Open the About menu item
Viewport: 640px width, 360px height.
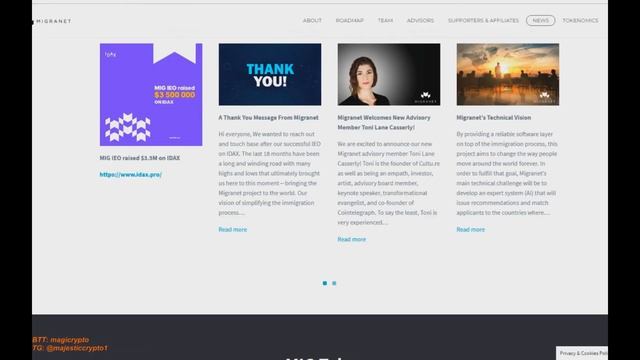312,20
